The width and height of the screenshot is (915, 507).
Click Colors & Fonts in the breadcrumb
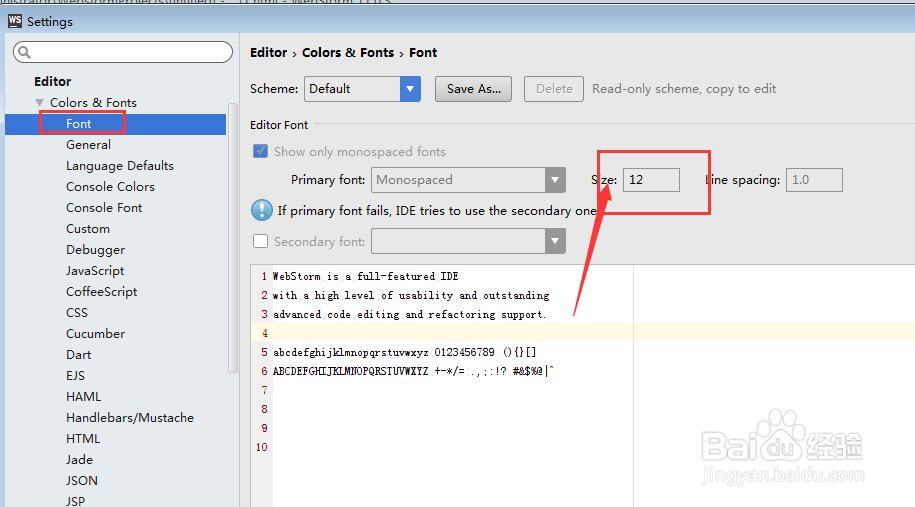pyautogui.click(x=348, y=53)
